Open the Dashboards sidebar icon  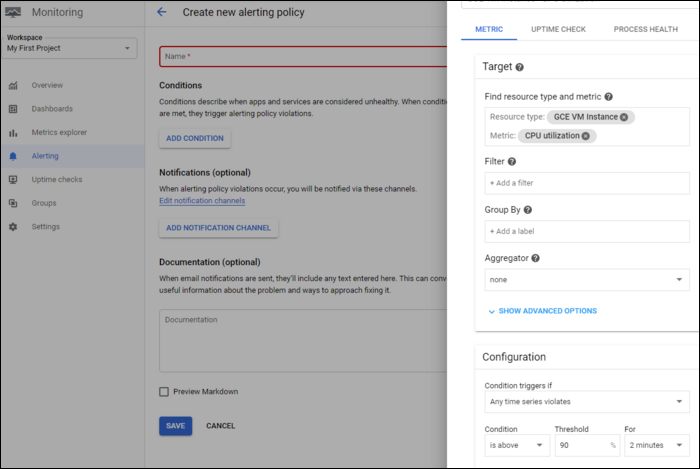[13, 109]
